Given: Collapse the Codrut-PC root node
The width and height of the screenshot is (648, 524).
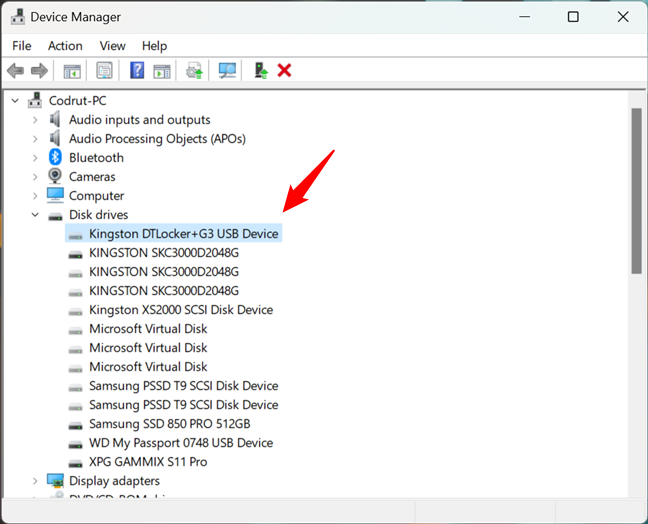Looking at the screenshot, I should click(15, 100).
